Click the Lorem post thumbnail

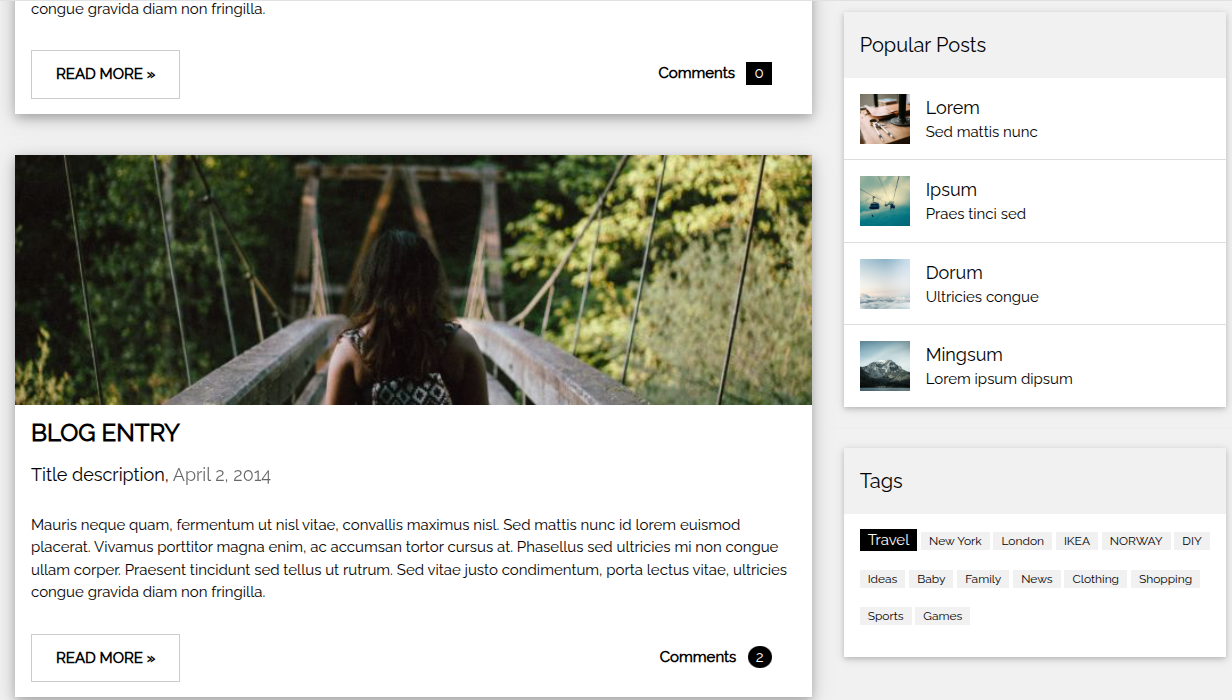(885, 119)
